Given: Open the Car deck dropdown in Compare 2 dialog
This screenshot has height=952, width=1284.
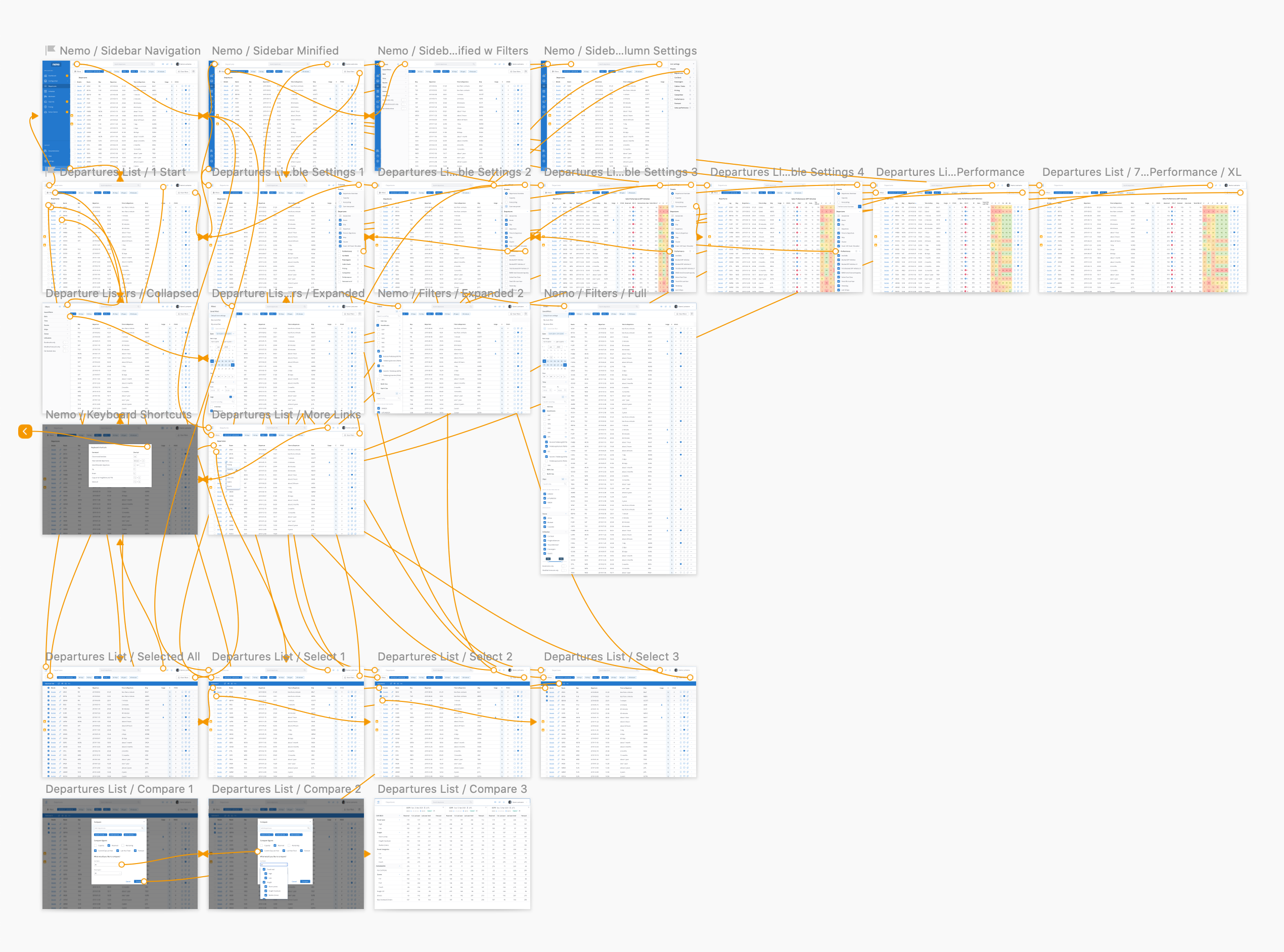Looking at the screenshot, I should [274, 865].
